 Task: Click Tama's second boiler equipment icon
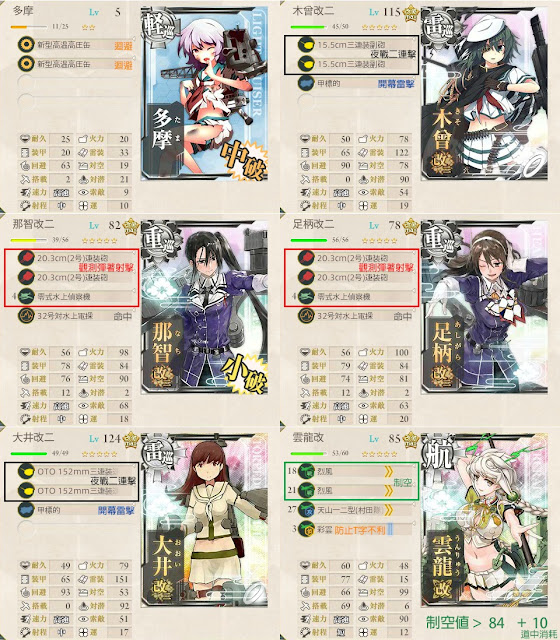click(26, 64)
